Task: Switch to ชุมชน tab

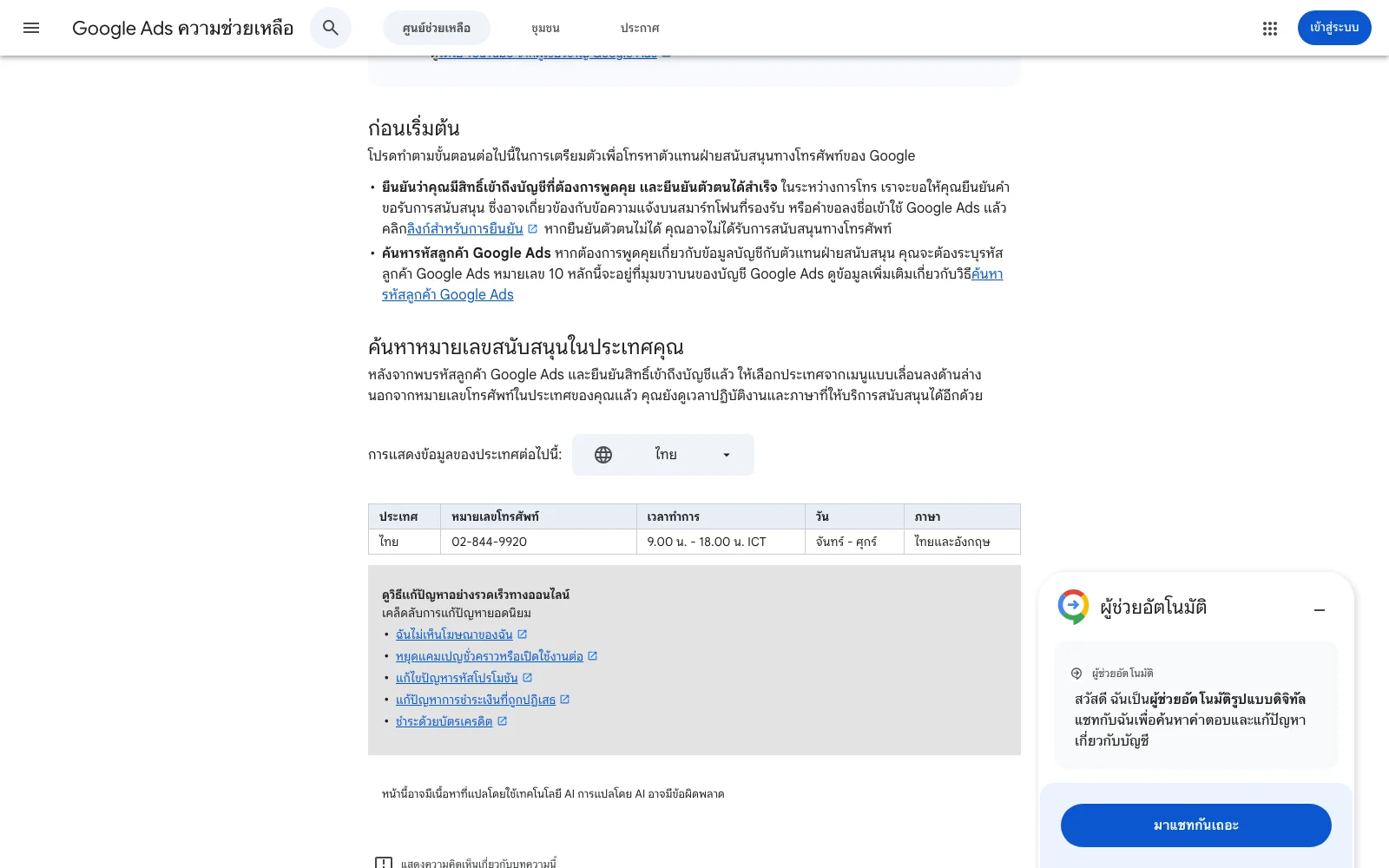Action: coord(545,28)
